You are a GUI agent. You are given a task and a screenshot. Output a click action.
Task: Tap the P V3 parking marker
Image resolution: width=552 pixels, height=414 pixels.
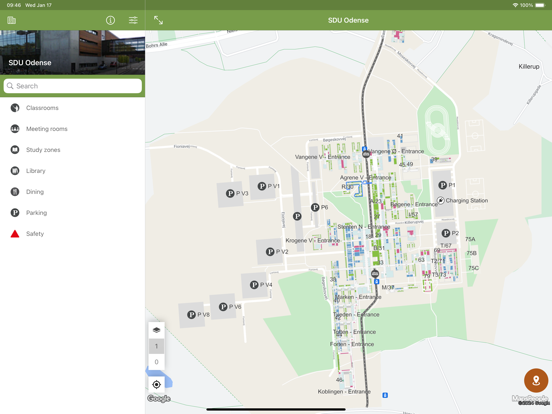tap(230, 193)
